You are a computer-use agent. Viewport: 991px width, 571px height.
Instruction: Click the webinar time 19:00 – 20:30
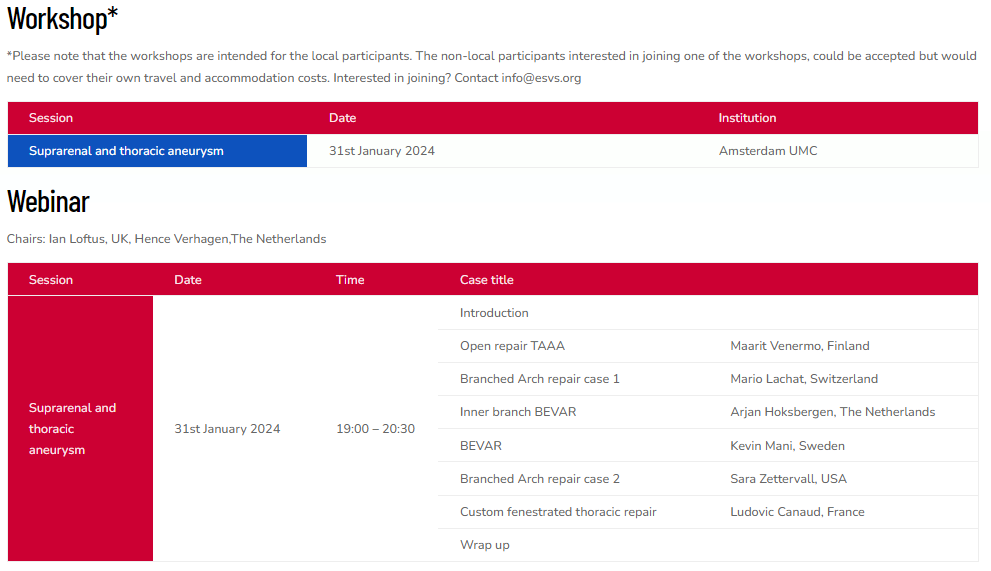(x=375, y=429)
